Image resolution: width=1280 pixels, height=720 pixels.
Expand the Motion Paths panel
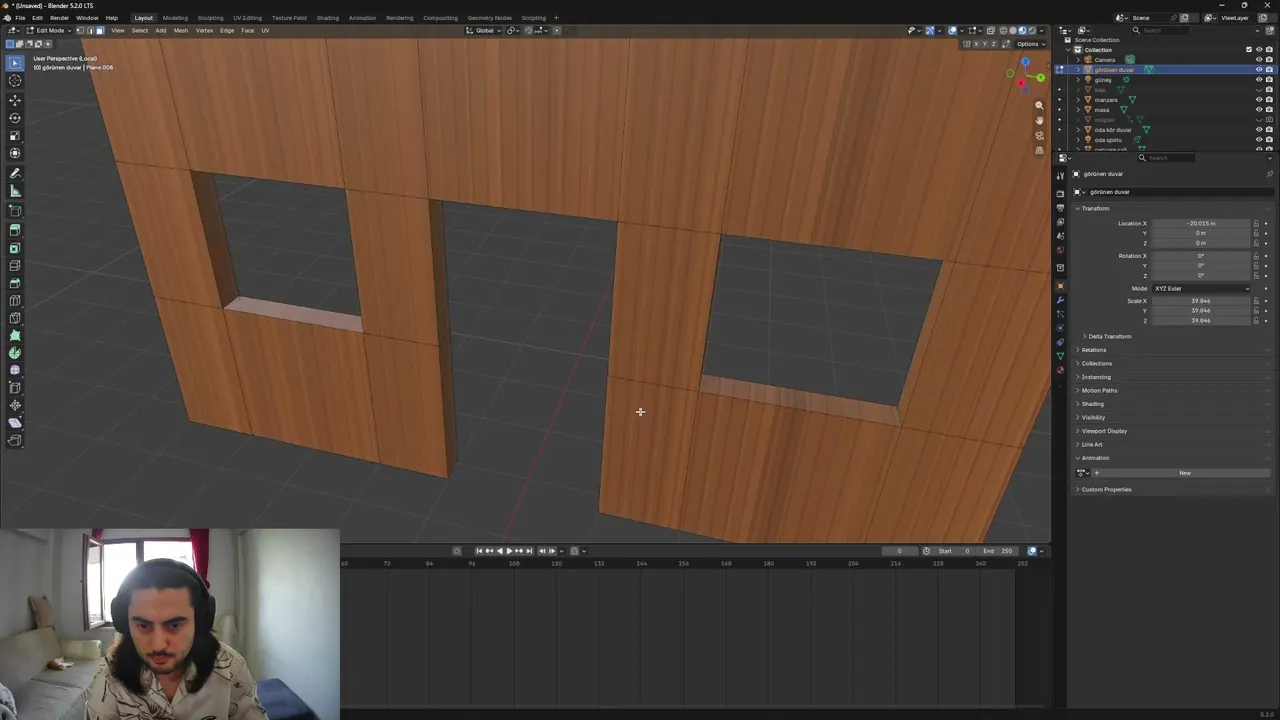click(x=1099, y=391)
